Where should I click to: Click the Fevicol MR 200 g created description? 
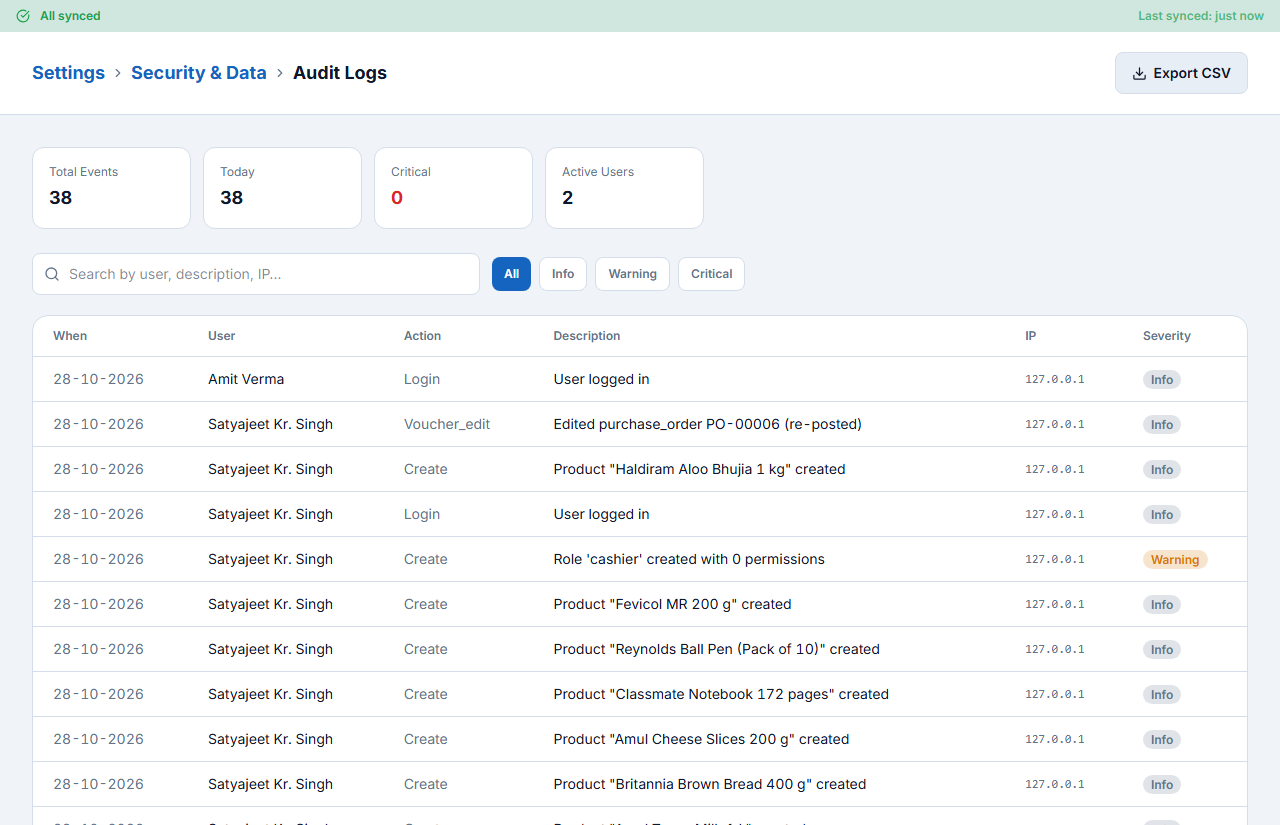[673, 604]
